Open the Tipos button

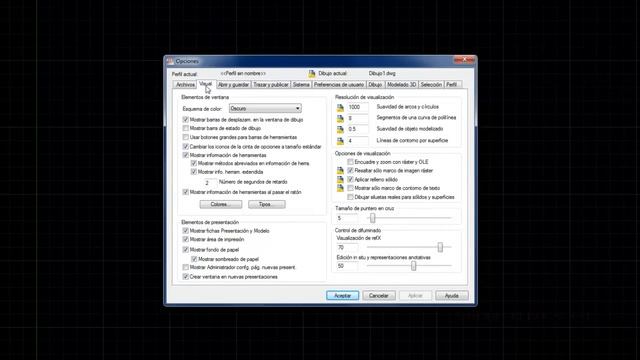[267, 204]
